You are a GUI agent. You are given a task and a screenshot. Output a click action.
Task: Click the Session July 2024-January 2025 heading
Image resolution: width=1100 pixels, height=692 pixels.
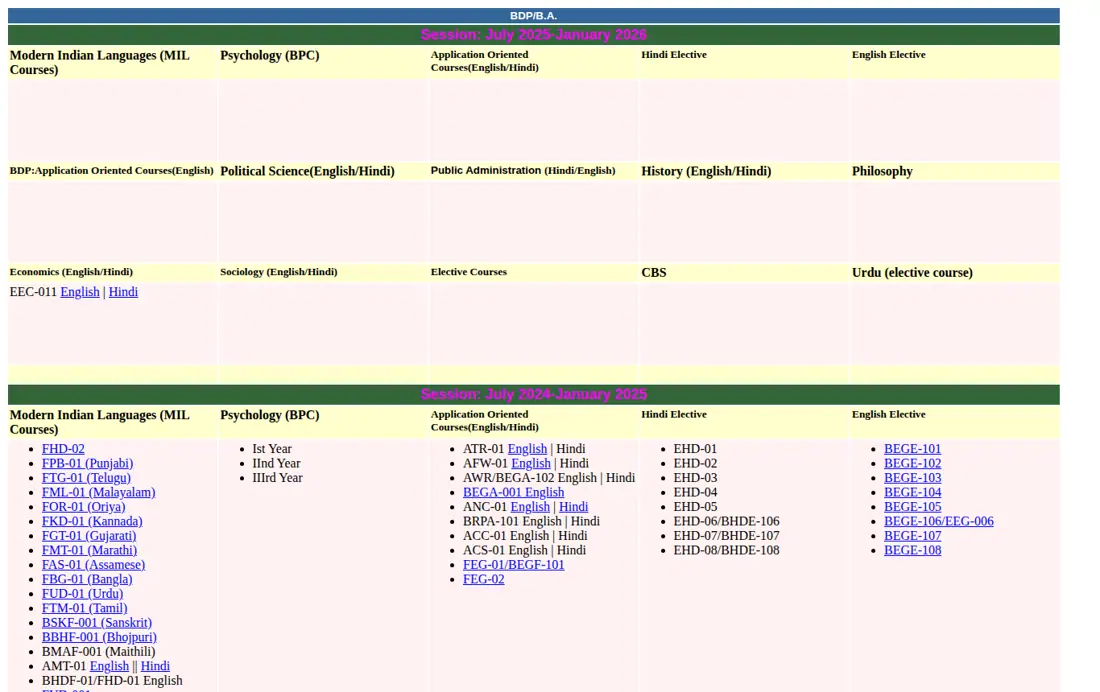(534, 394)
